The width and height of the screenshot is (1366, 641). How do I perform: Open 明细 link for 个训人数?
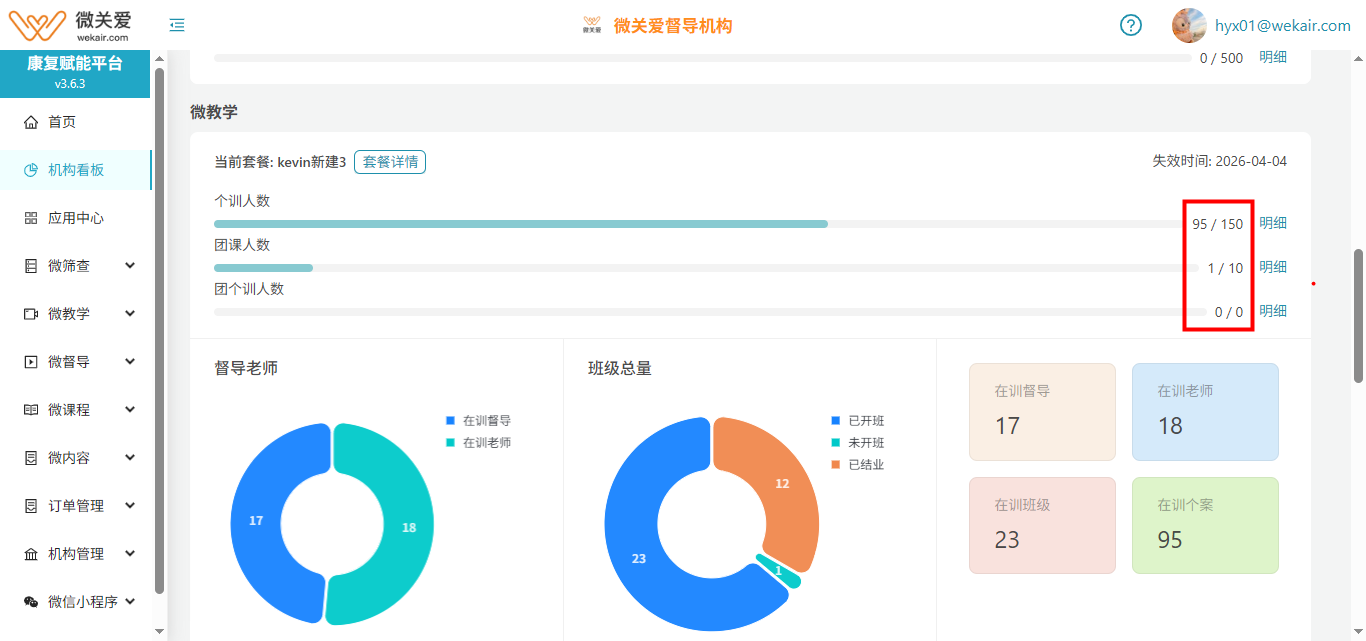point(1273,223)
